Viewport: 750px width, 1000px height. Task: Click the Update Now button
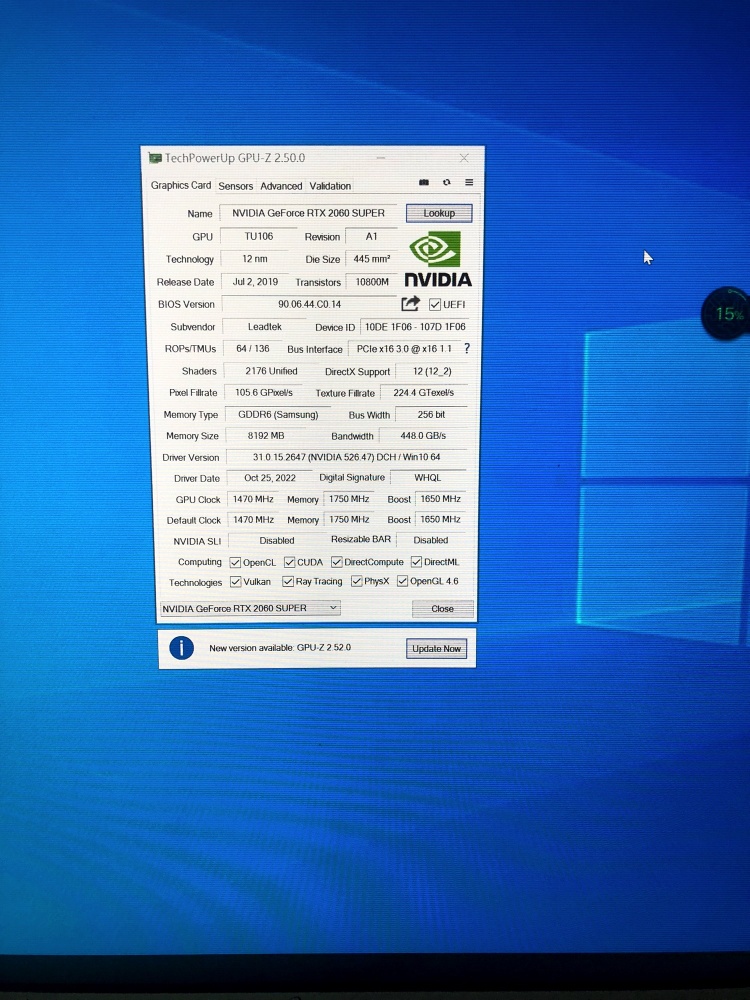437,649
